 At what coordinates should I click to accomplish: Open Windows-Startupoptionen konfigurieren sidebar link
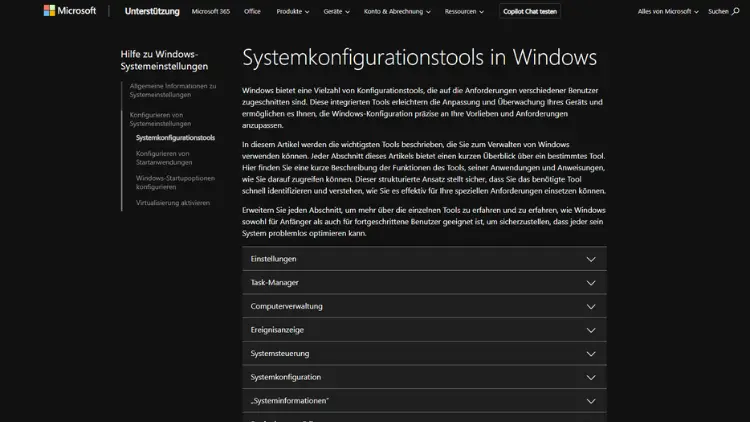(x=175, y=182)
